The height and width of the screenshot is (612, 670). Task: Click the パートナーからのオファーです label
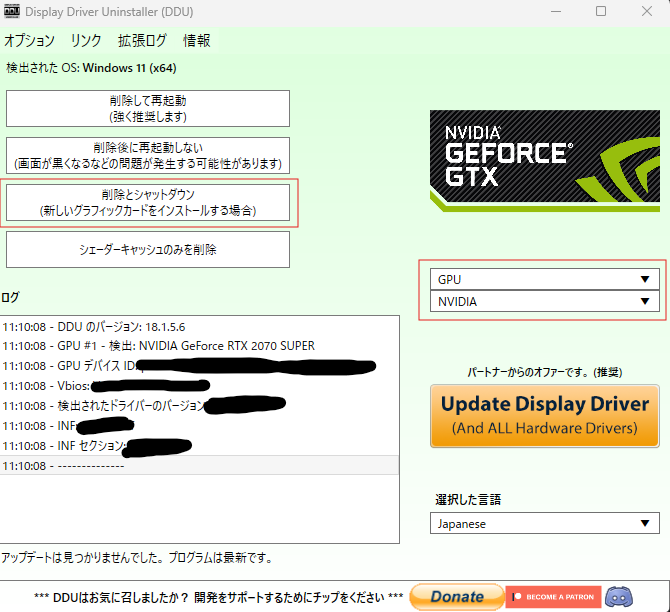click(x=545, y=372)
